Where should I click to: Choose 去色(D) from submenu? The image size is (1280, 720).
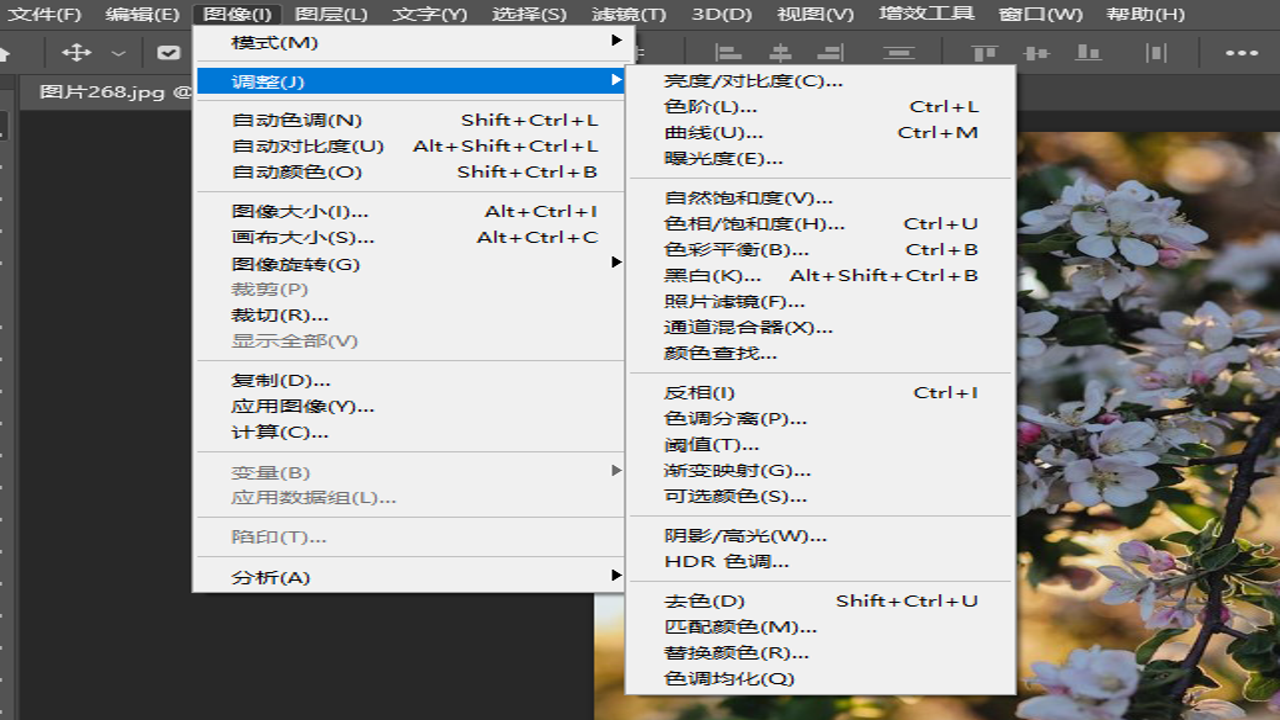(x=821, y=601)
